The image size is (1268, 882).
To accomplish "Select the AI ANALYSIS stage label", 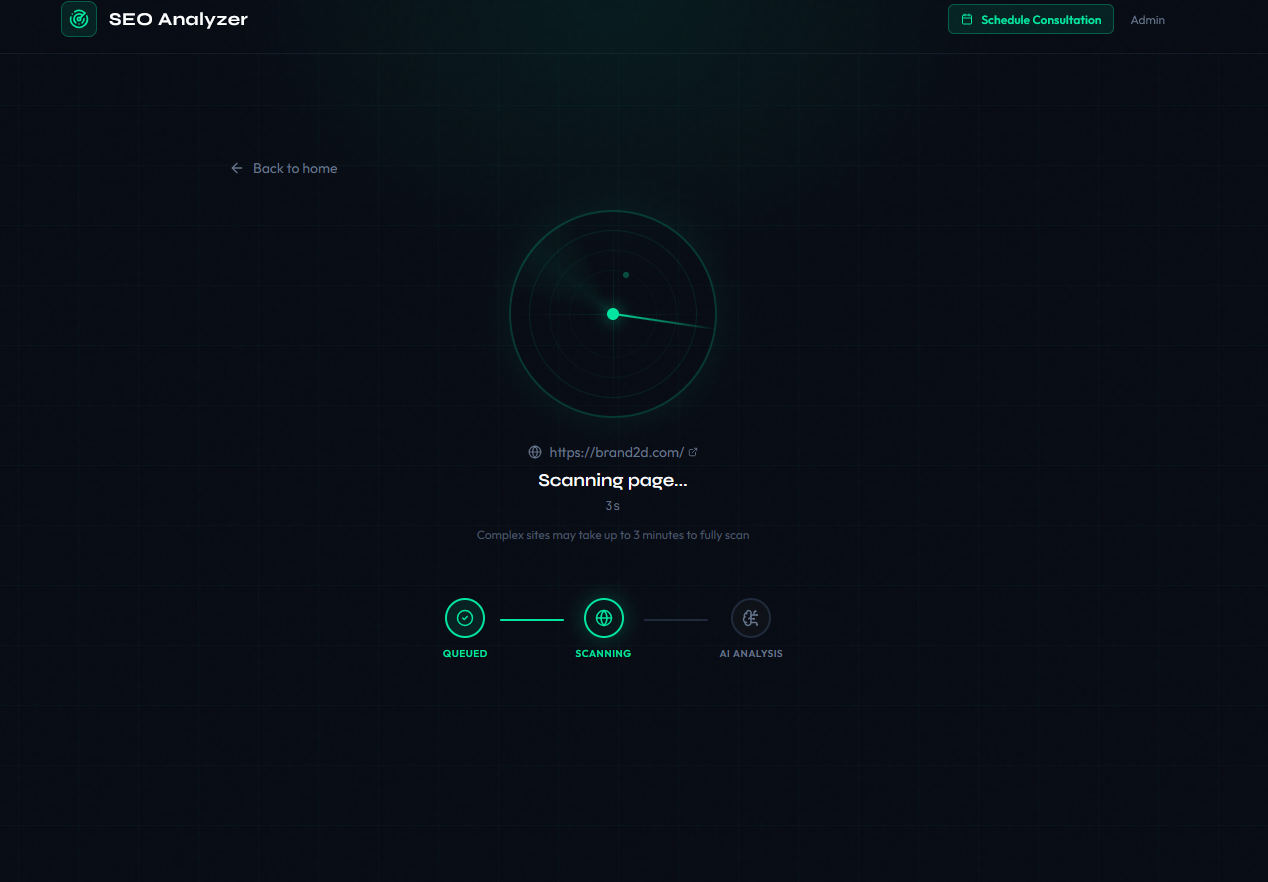I will pos(751,653).
